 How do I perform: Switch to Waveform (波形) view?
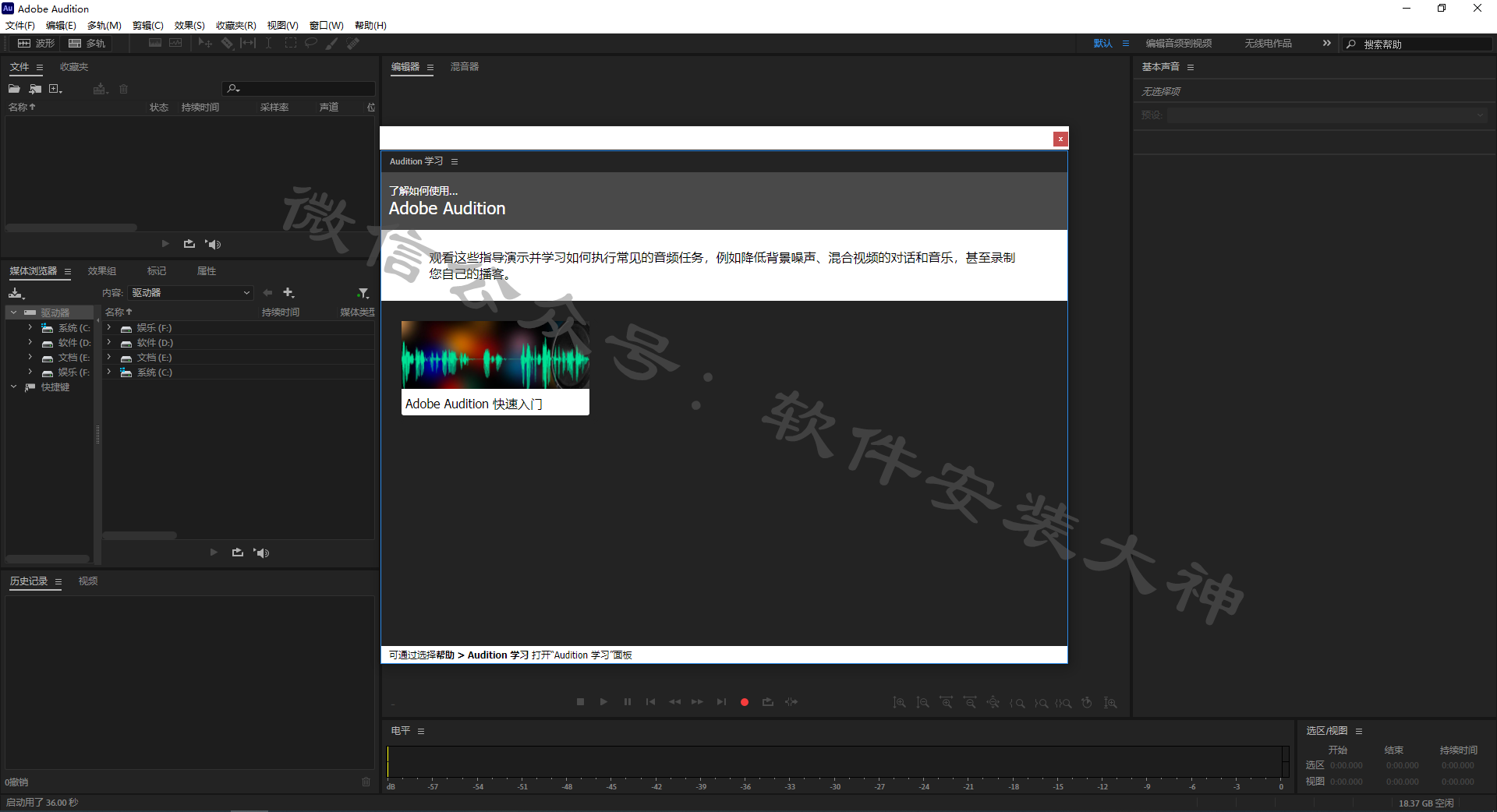(36, 44)
